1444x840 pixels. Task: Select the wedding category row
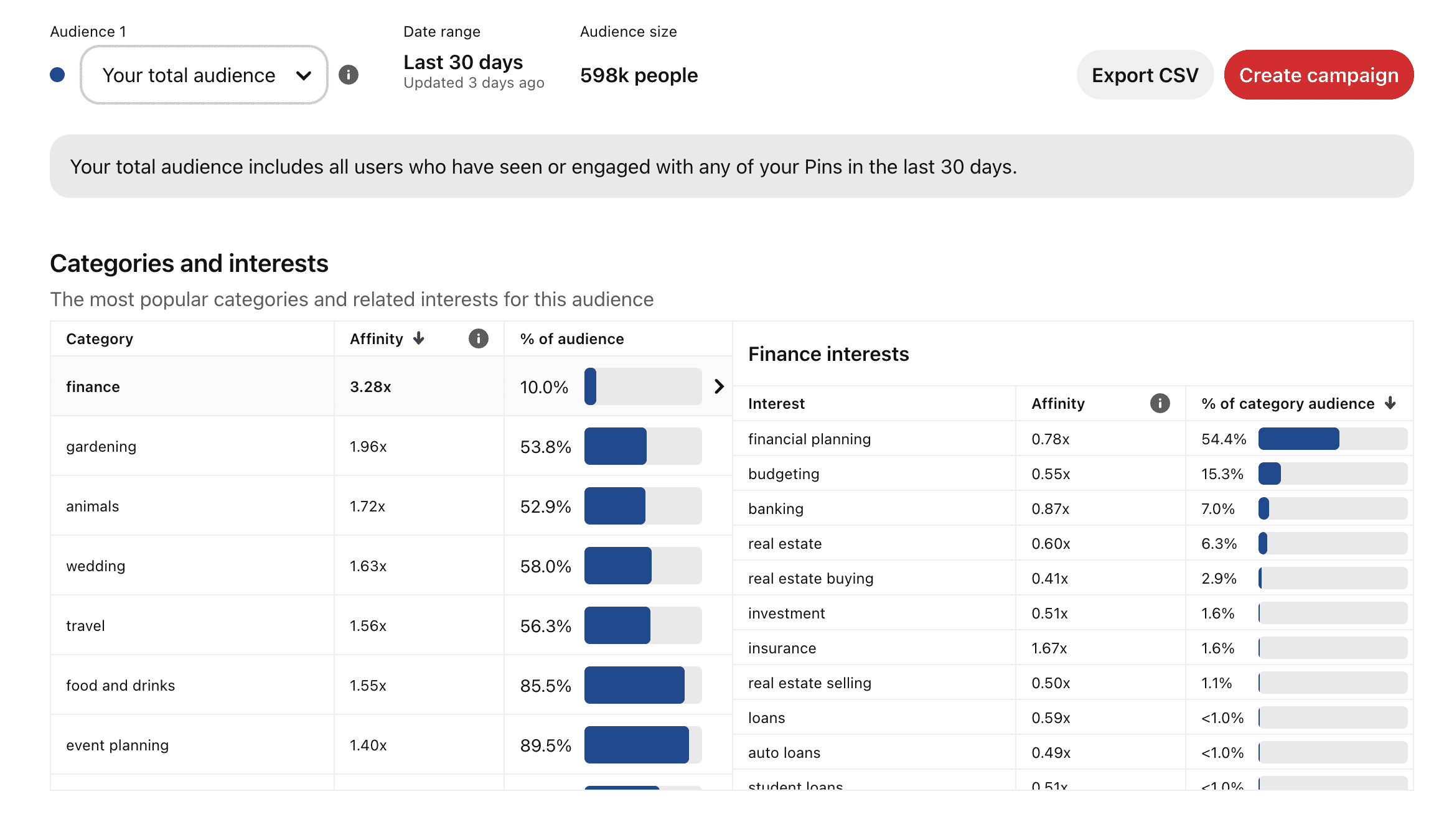96,566
